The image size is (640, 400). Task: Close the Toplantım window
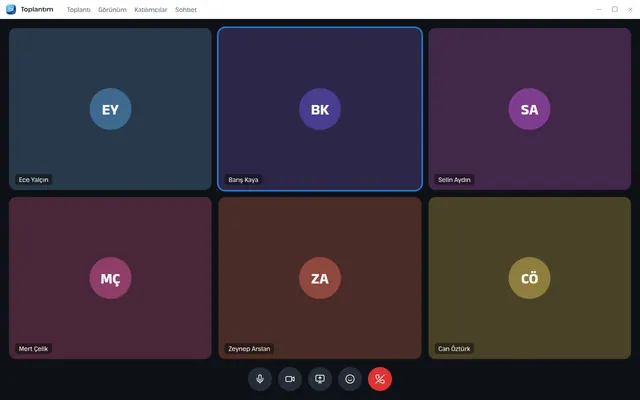[630, 9]
